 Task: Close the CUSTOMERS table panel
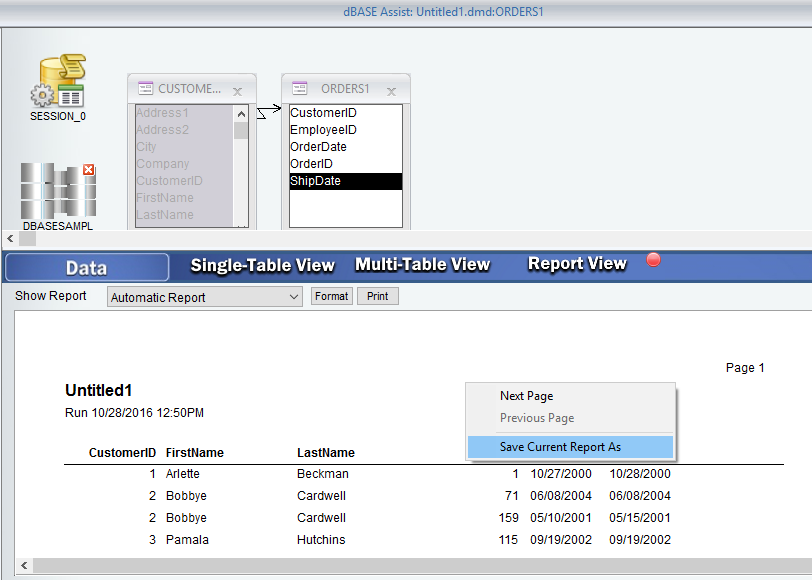237,90
